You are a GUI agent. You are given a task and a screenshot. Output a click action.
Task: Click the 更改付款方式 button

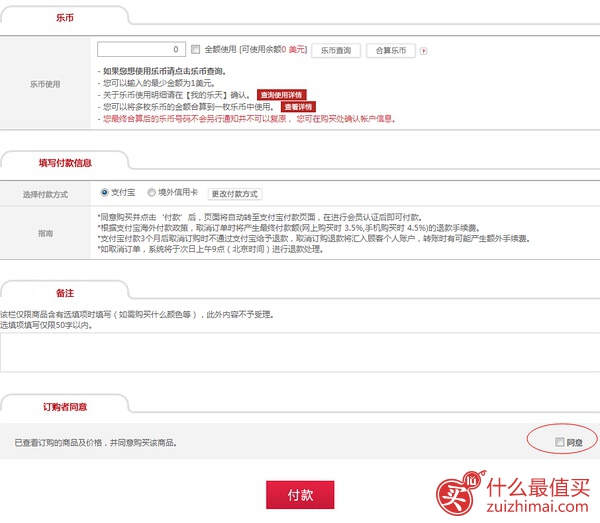pyautogui.click(x=235, y=194)
